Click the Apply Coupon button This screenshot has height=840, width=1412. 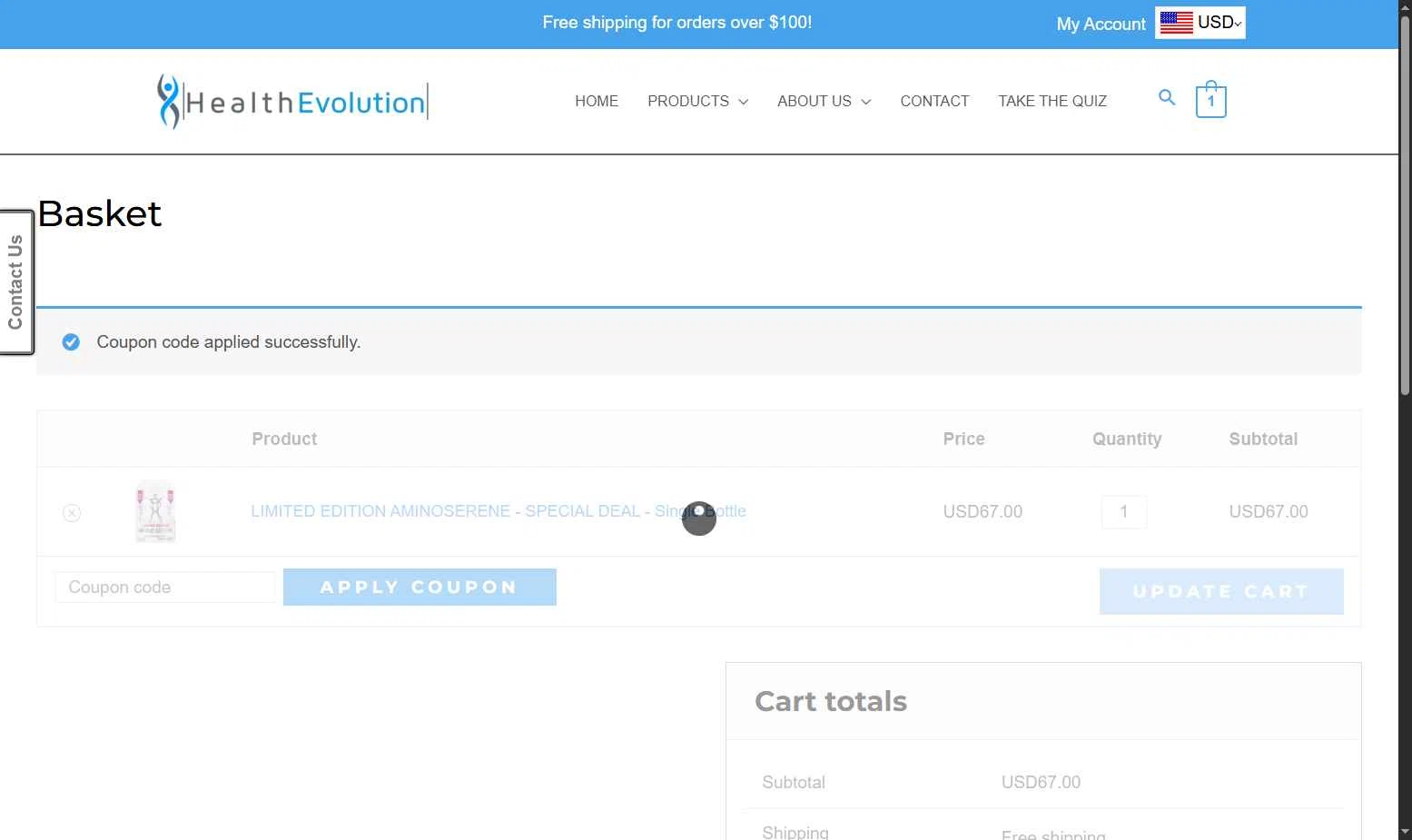pos(420,587)
